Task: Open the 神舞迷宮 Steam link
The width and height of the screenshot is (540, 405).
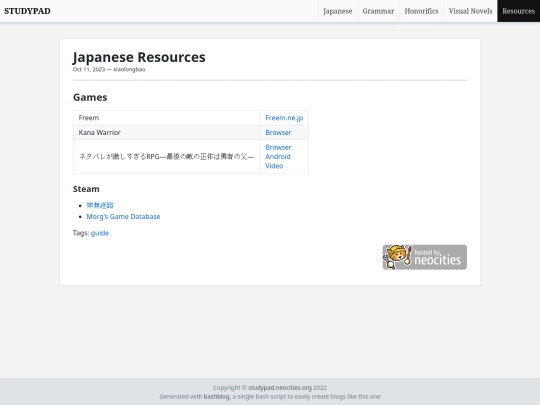Action: (100, 205)
